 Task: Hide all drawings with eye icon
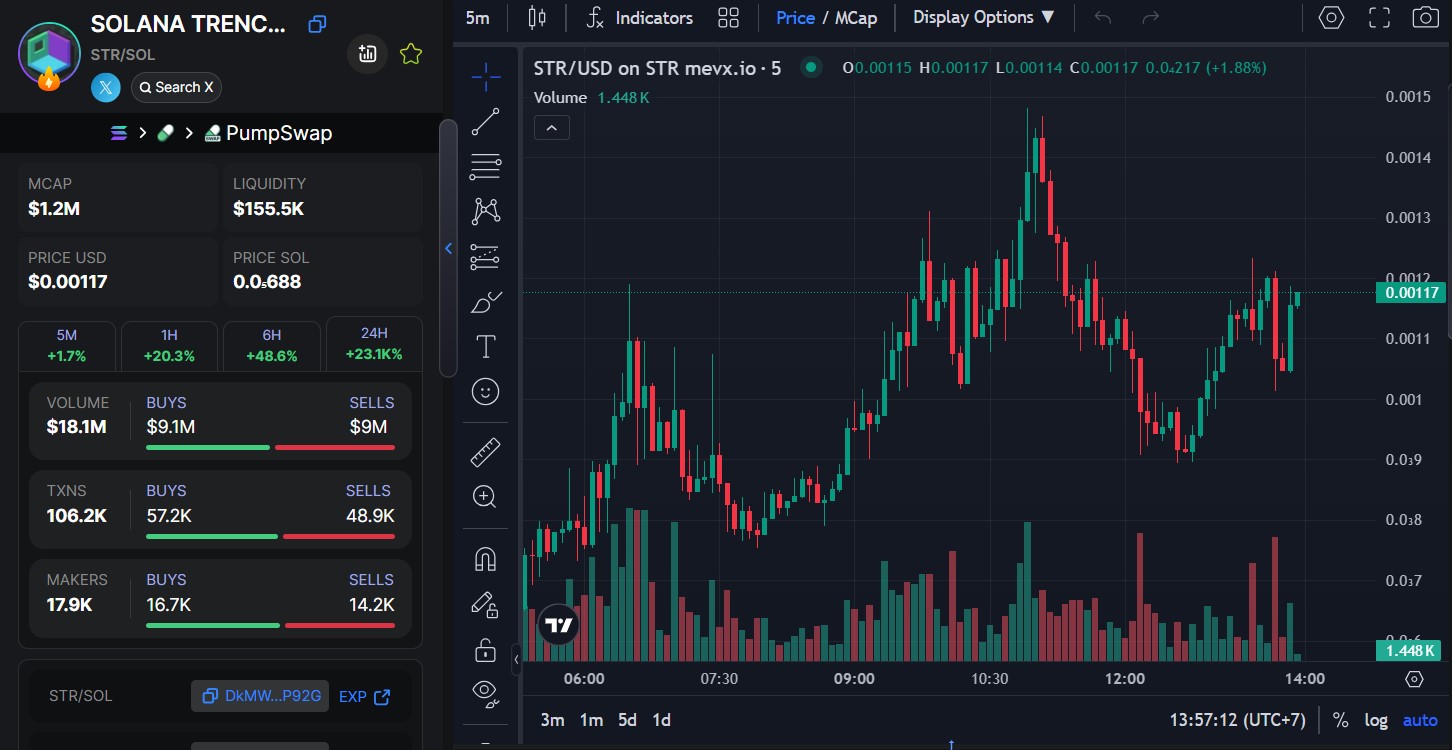486,691
